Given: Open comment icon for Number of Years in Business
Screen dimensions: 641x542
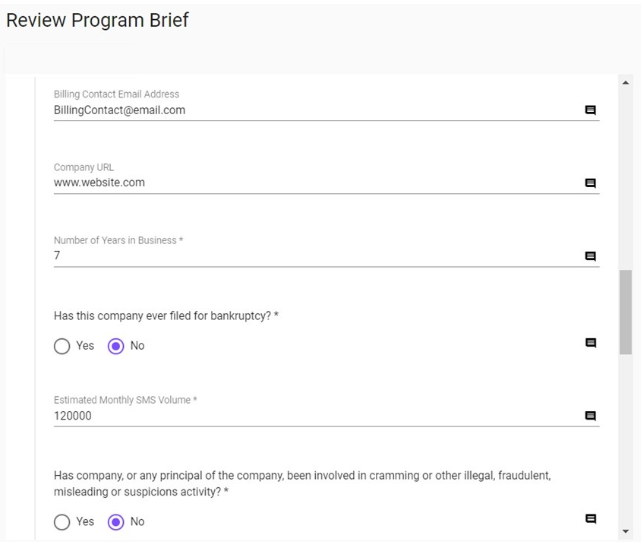Looking at the screenshot, I should [x=590, y=256].
